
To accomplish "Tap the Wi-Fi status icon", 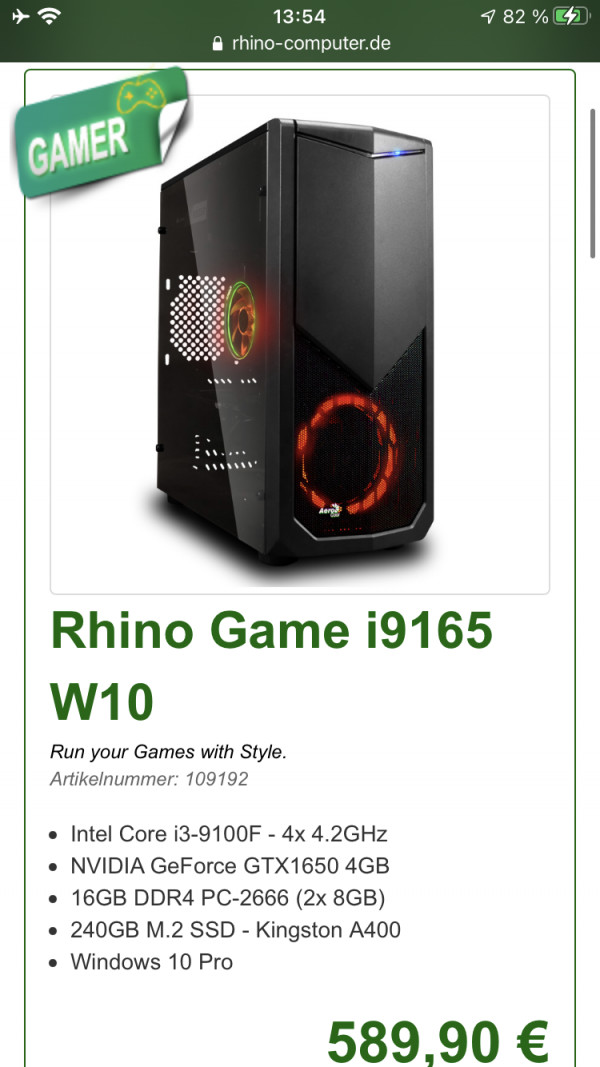I will 49,16.
